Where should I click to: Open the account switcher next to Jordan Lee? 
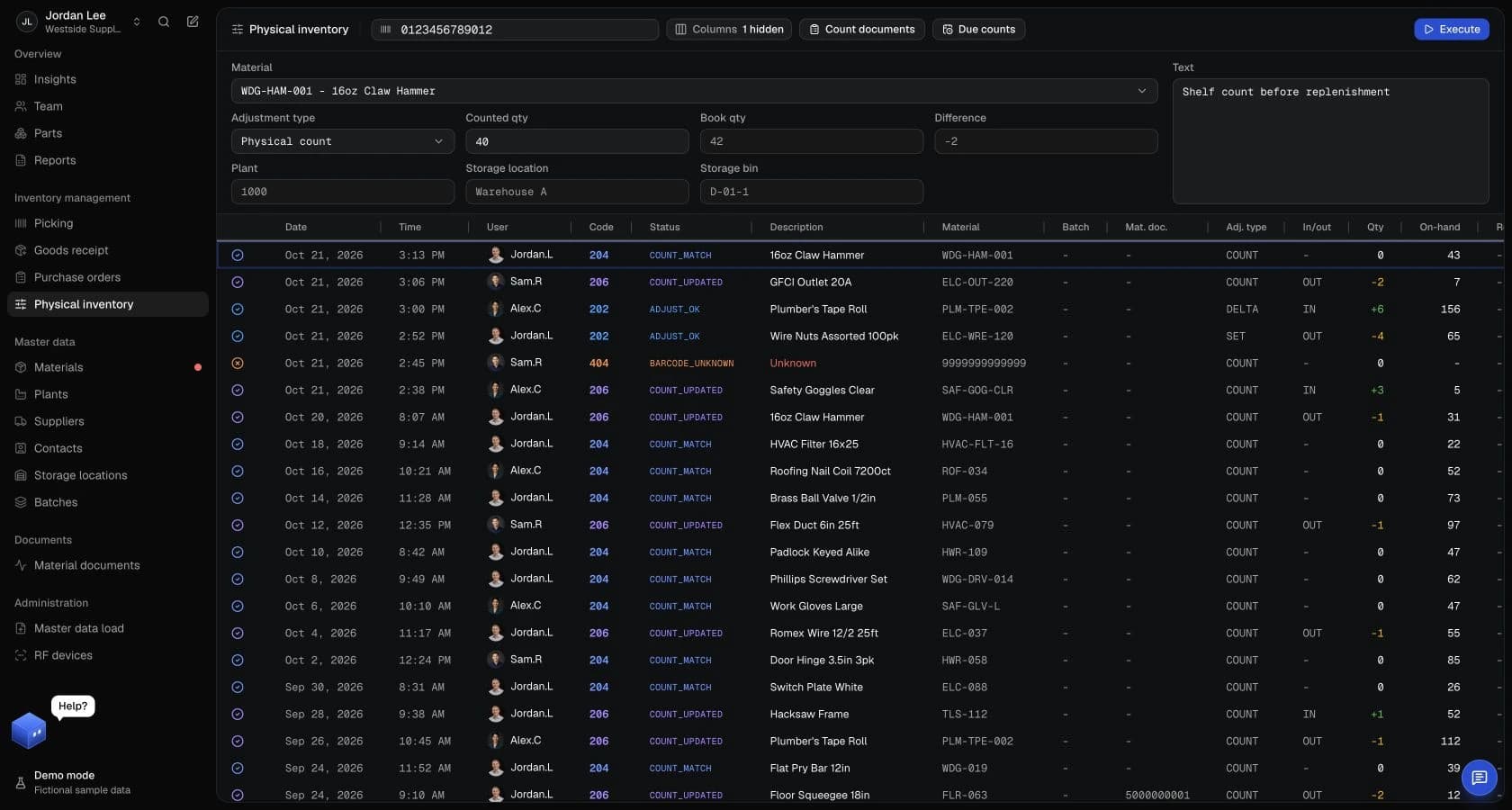pos(137,22)
